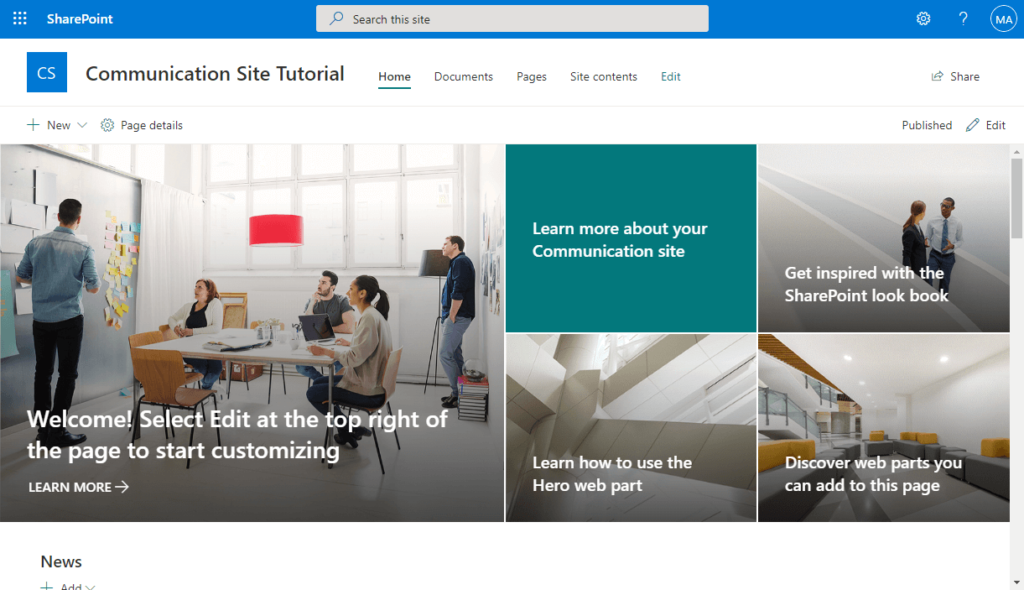This screenshot has width=1024, height=590.
Task: Open the Welcome hero tile with office photo
Action: [252, 333]
